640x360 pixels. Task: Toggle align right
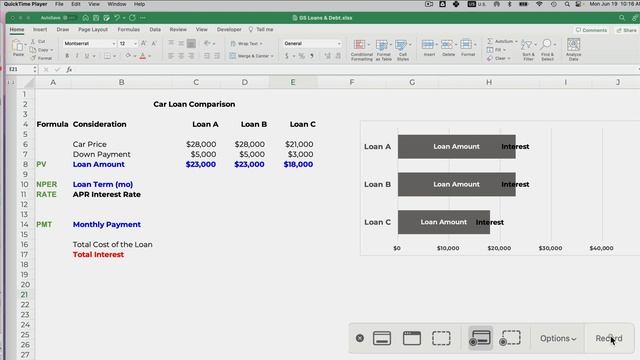click(191, 56)
